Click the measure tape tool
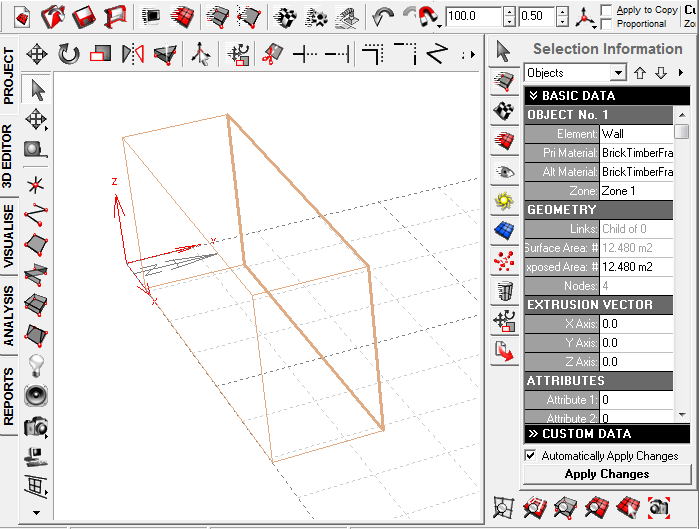This screenshot has height=529, width=699. click(x=36, y=150)
